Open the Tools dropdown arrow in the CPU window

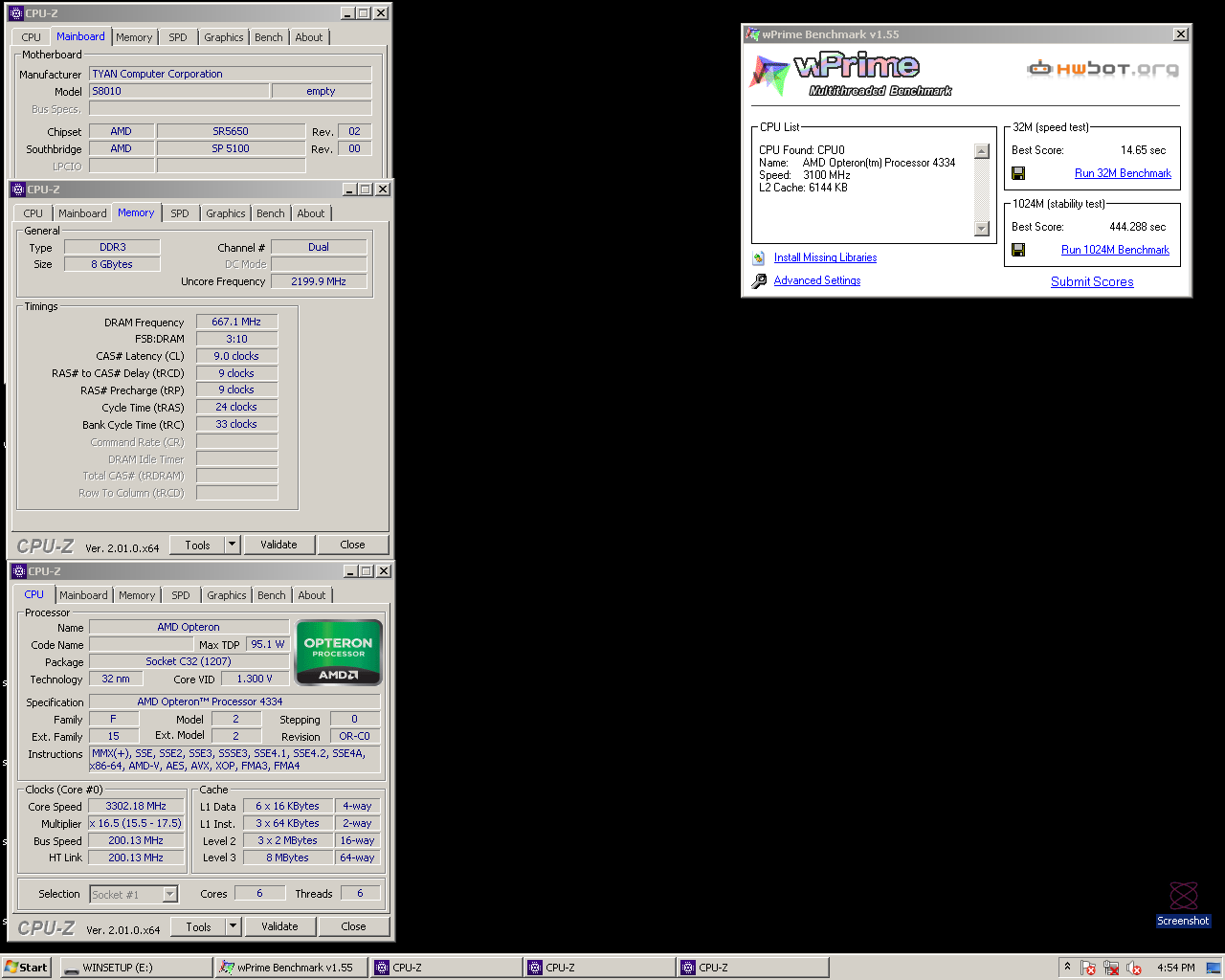tap(233, 926)
